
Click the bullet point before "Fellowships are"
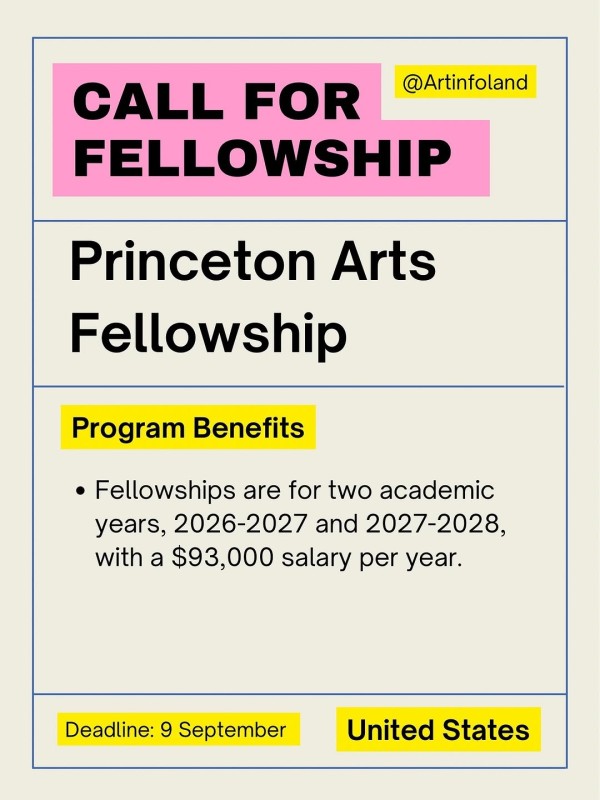pos(81,492)
